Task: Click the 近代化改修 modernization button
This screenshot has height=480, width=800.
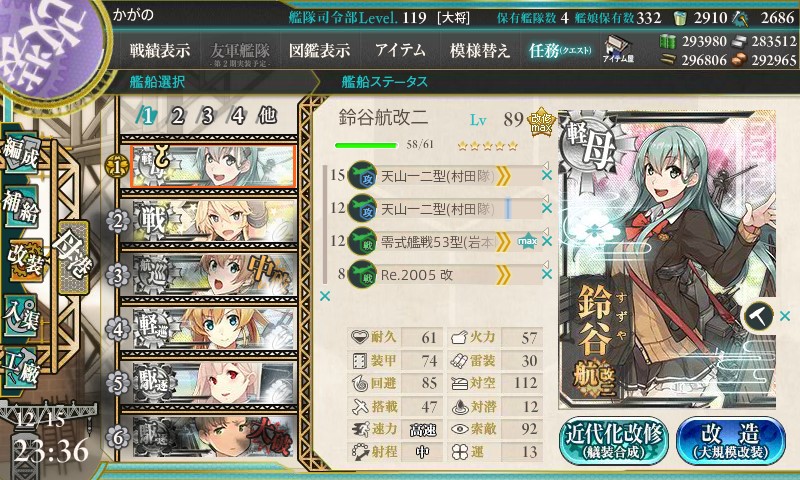Action: [x=614, y=441]
